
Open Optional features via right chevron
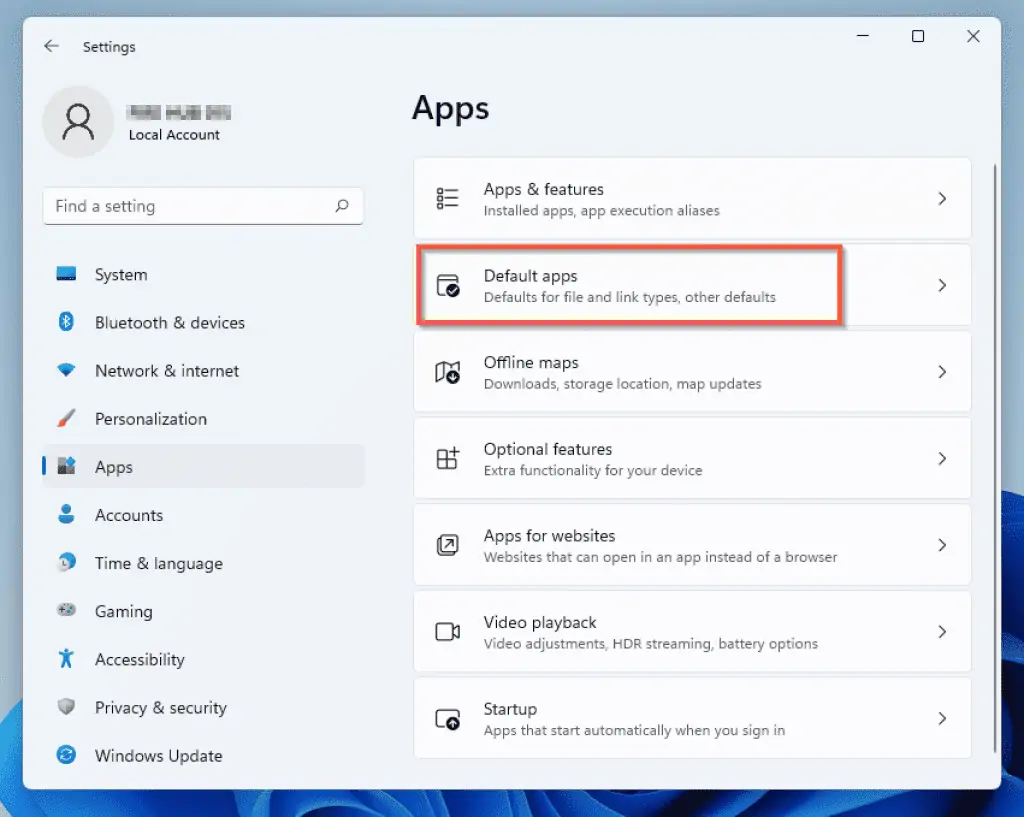942,458
